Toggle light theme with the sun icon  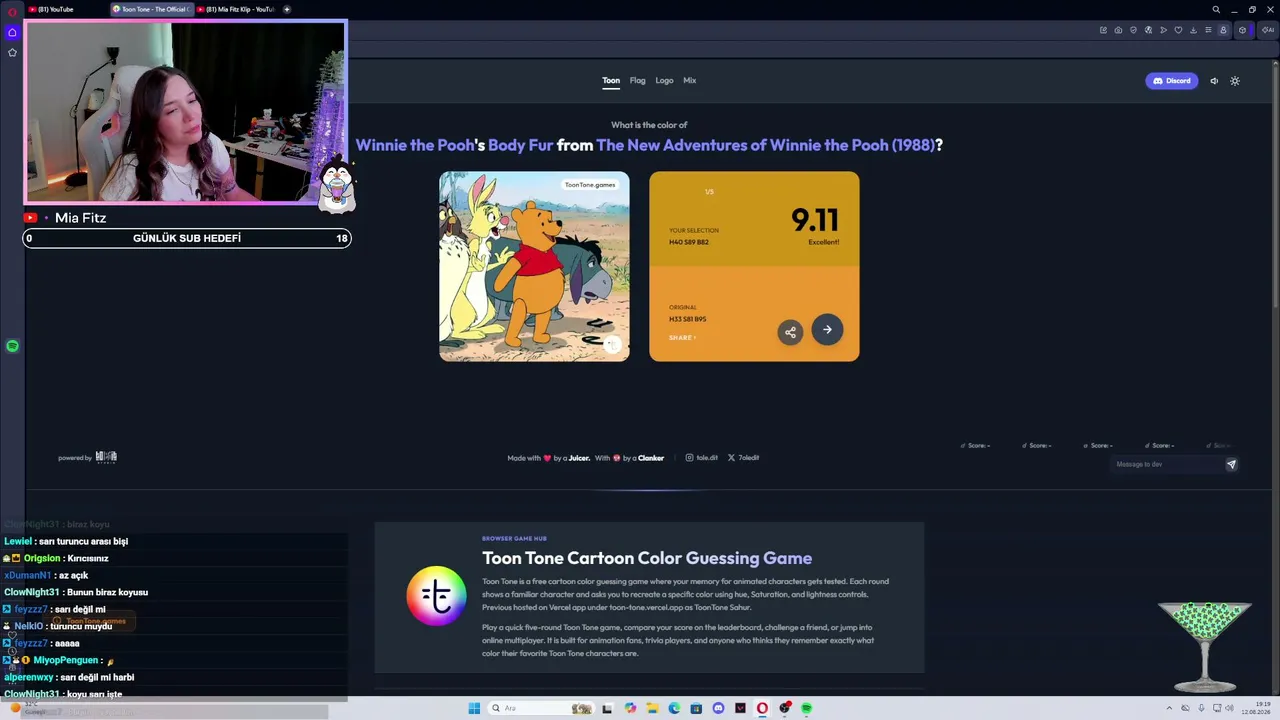pos(1235,81)
